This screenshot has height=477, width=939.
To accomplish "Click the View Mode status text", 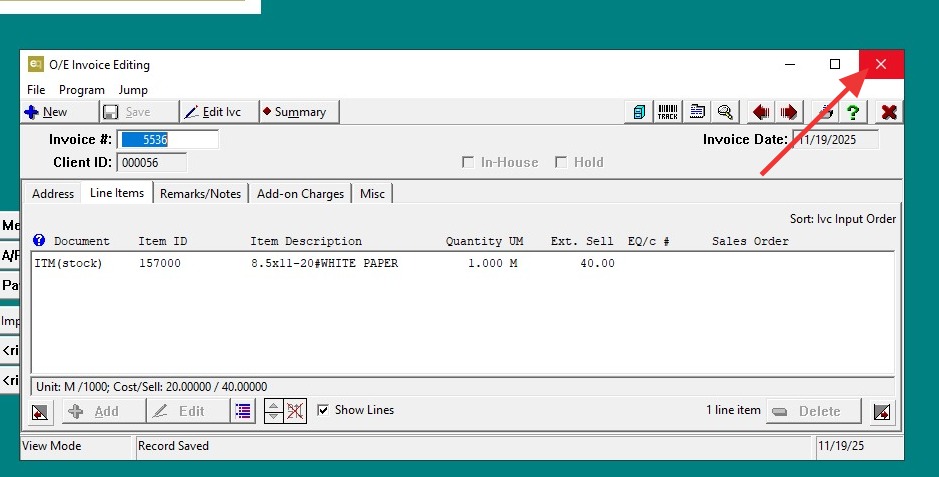I will [52, 446].
